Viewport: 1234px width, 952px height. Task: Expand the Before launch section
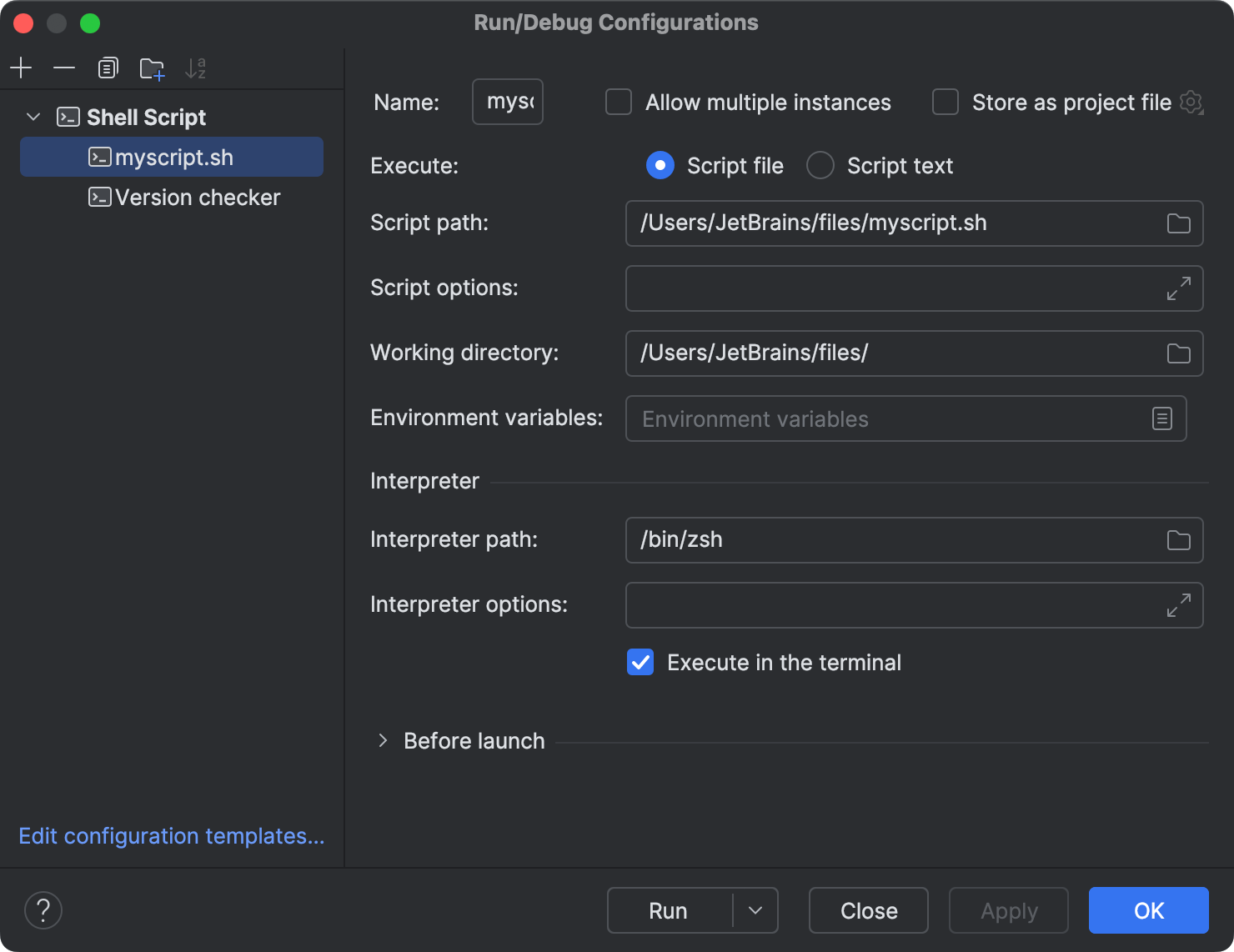383,740
